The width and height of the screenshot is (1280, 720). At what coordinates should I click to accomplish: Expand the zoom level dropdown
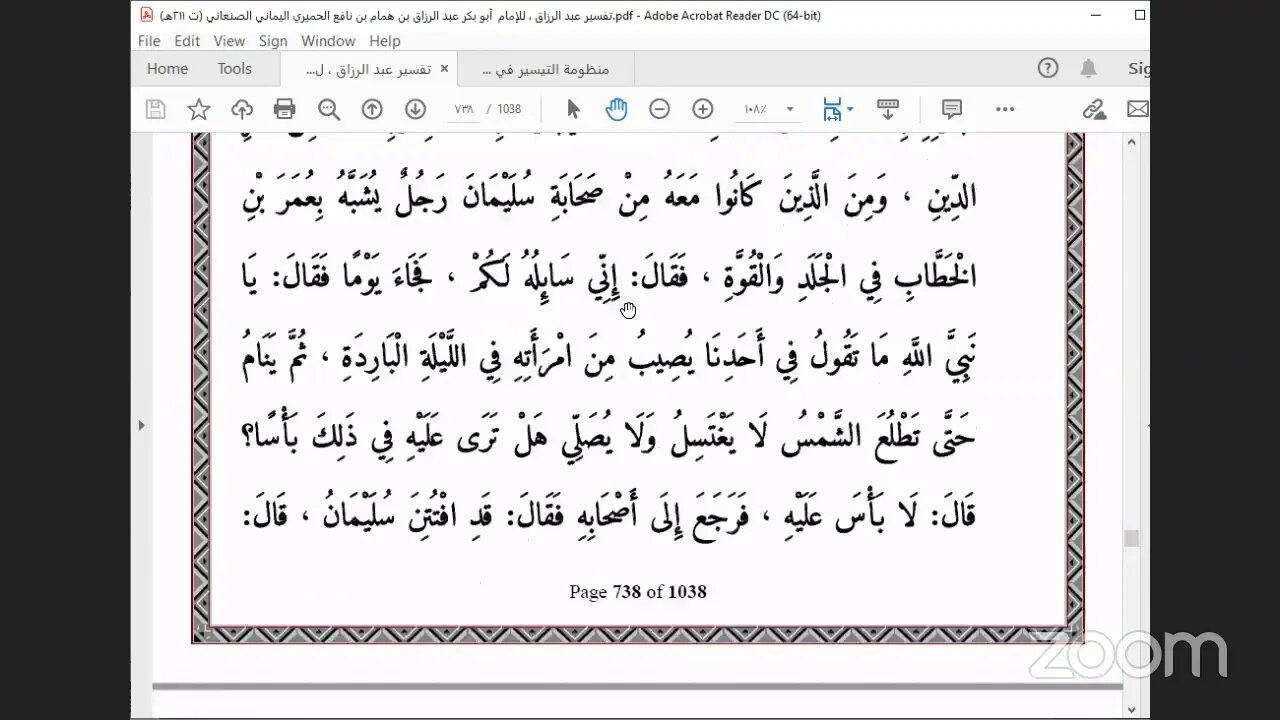coord(790,109)
